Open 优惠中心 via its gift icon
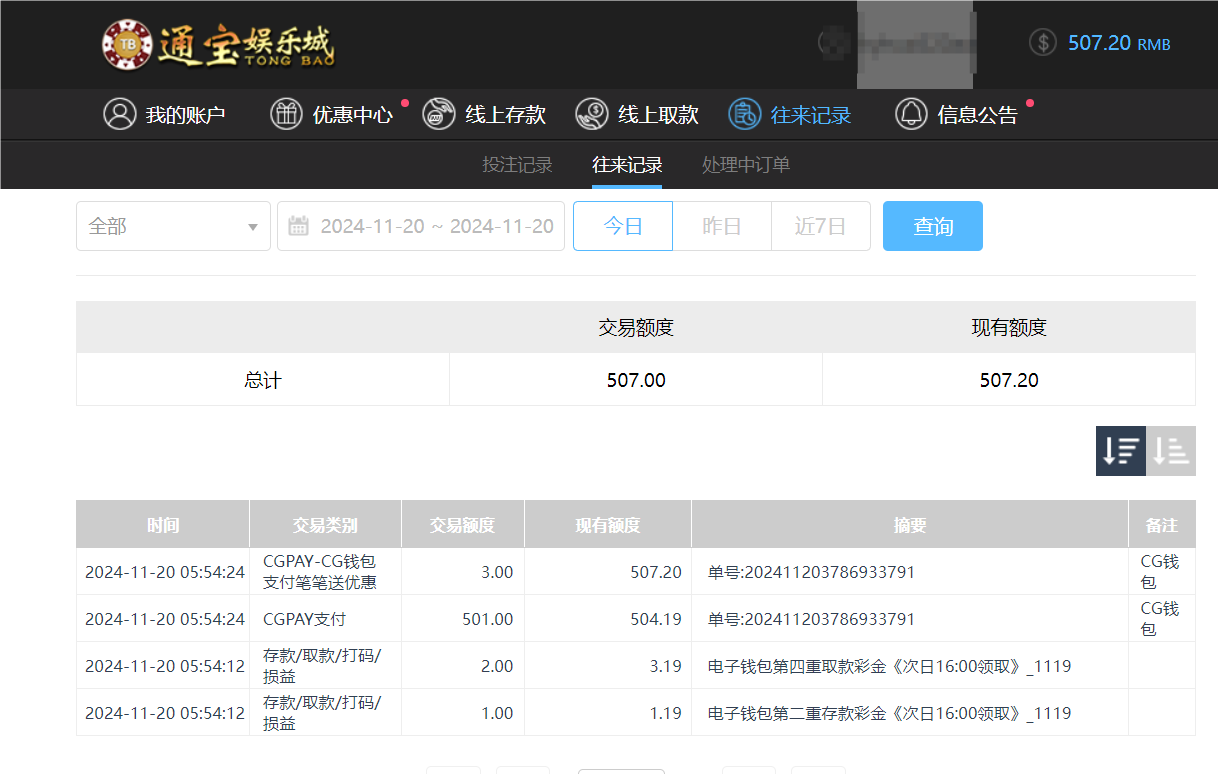 [286, 114]
